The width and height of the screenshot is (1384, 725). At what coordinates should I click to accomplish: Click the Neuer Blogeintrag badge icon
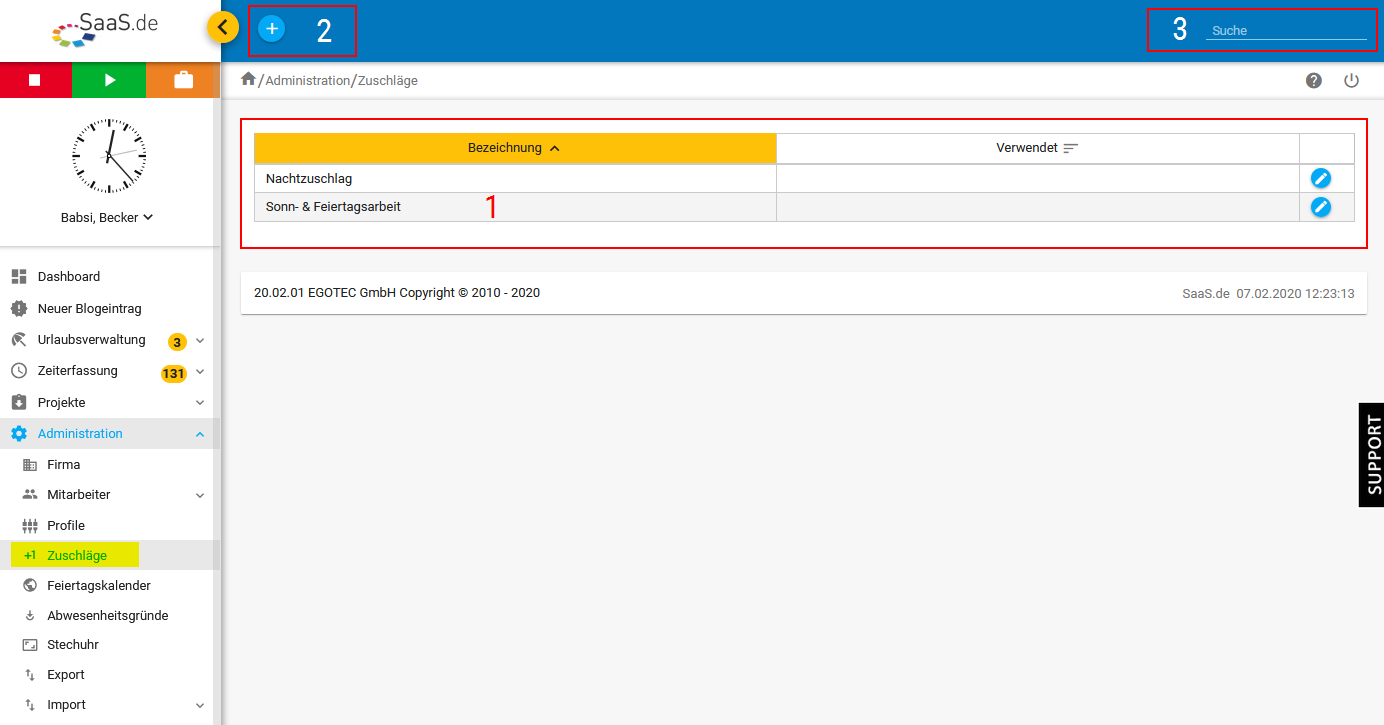pos(19,308)
